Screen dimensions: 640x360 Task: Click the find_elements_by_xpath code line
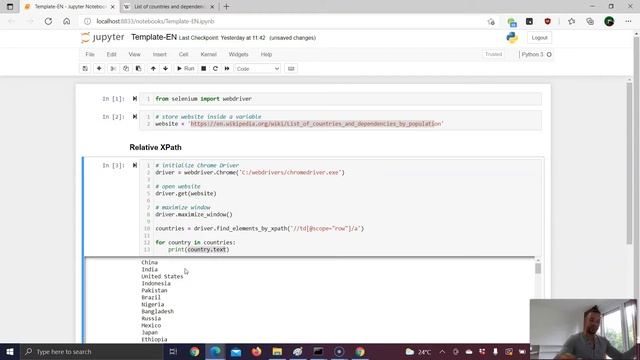[260, 229]
